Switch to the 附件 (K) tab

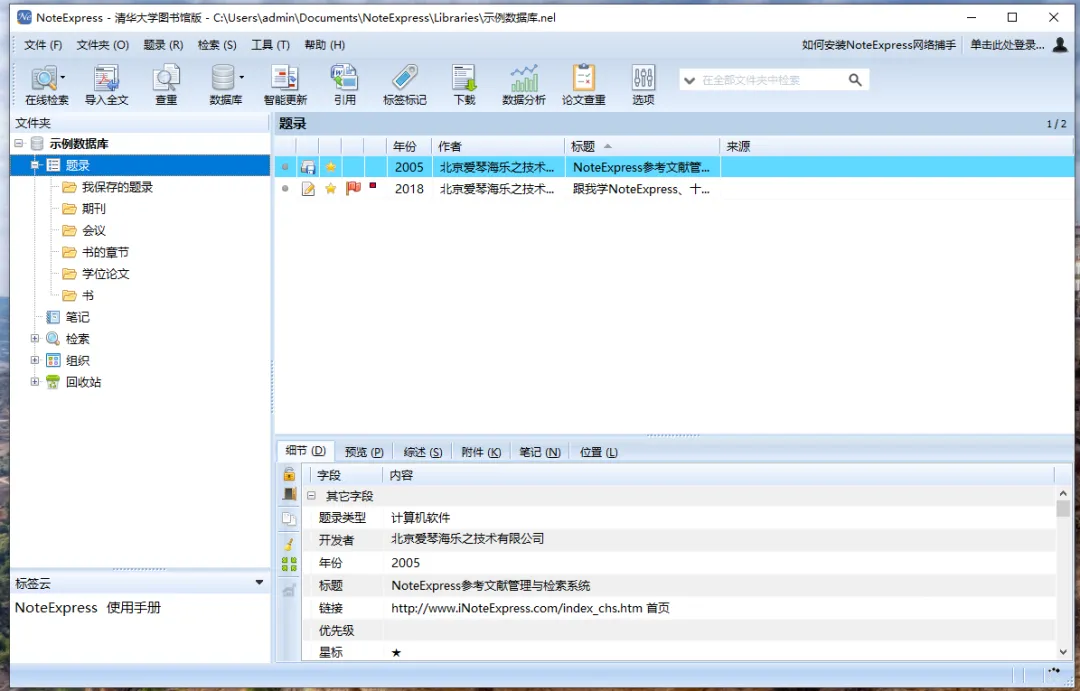pyautogui.click(x=481, y=452)
